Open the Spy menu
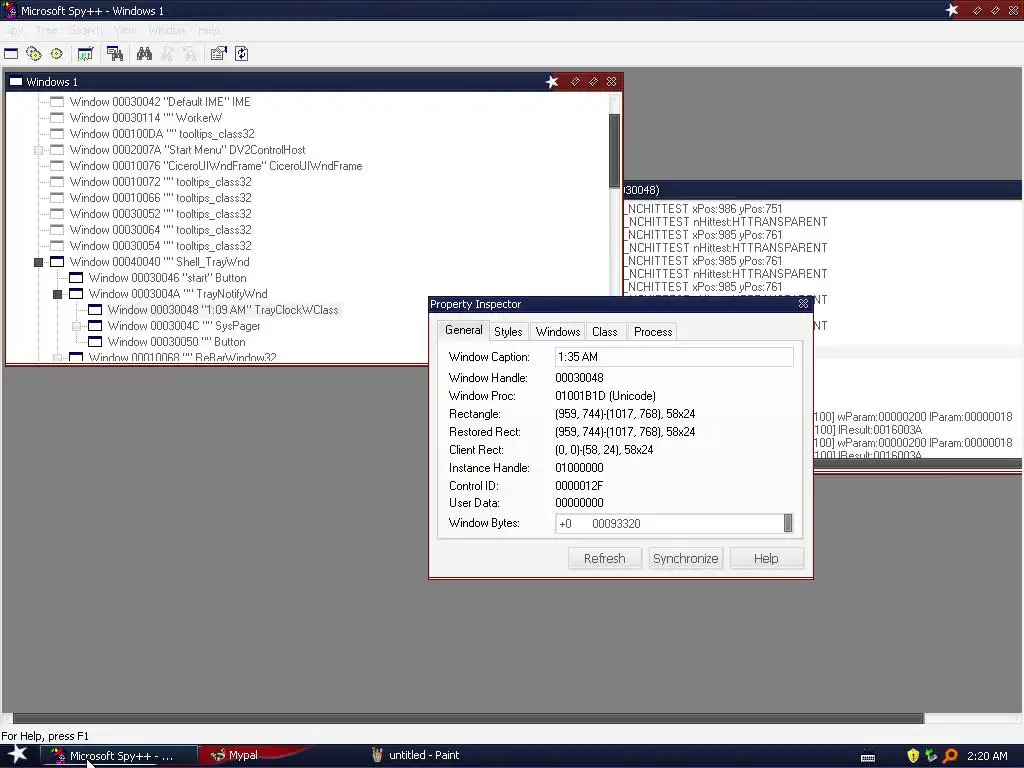Viewport: 1024px width, 768px height. click(x=14, y=30)
